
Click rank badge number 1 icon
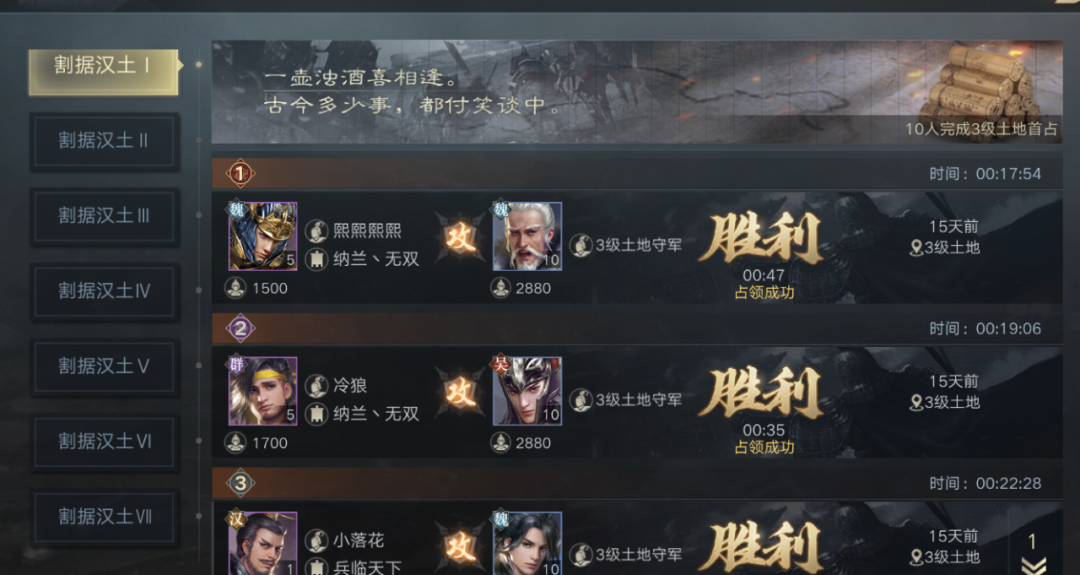click(x=240, y=174)
